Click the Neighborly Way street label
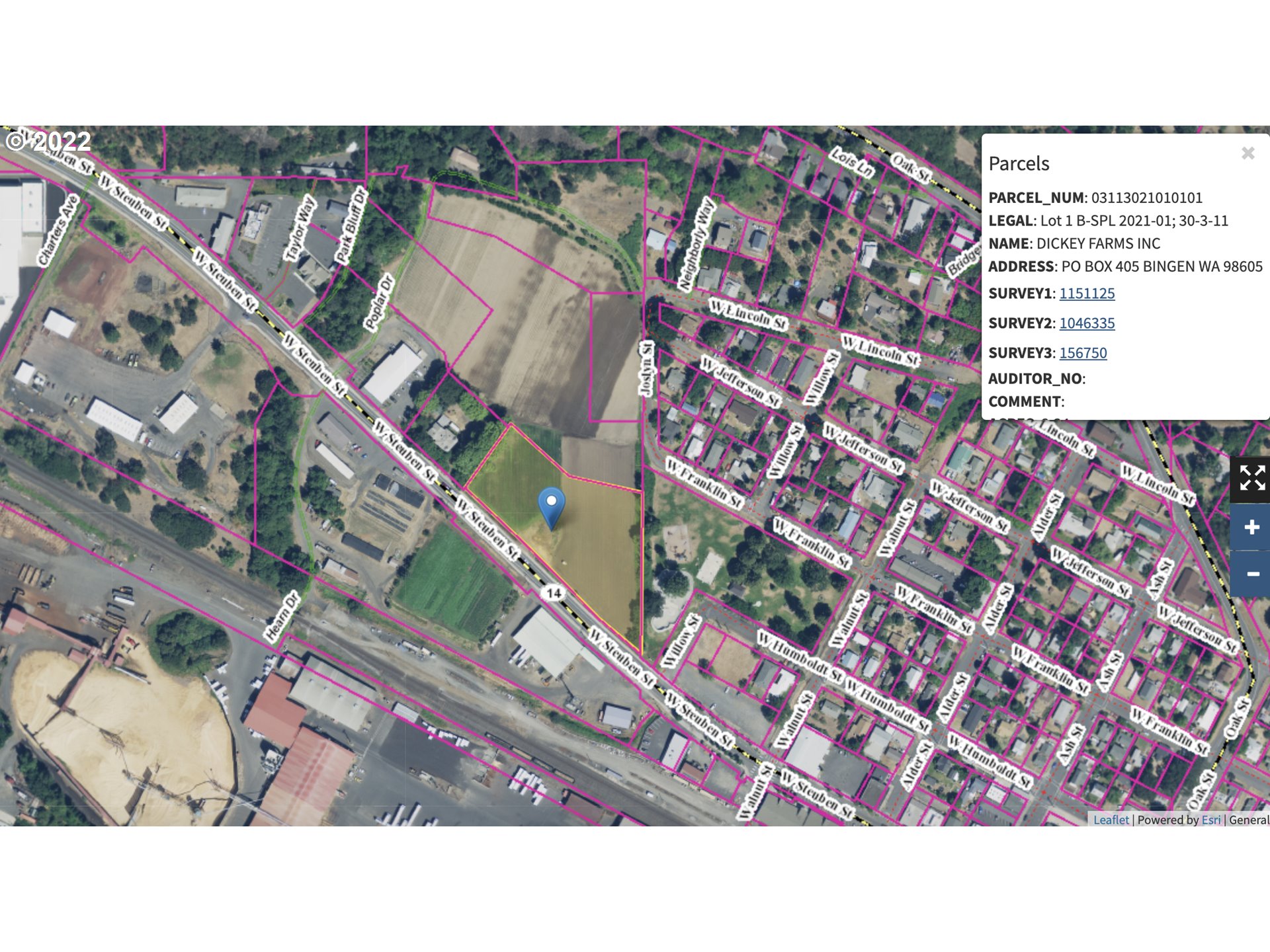The height and width of the screenshot is (952, 1270). tap(696, 244)
